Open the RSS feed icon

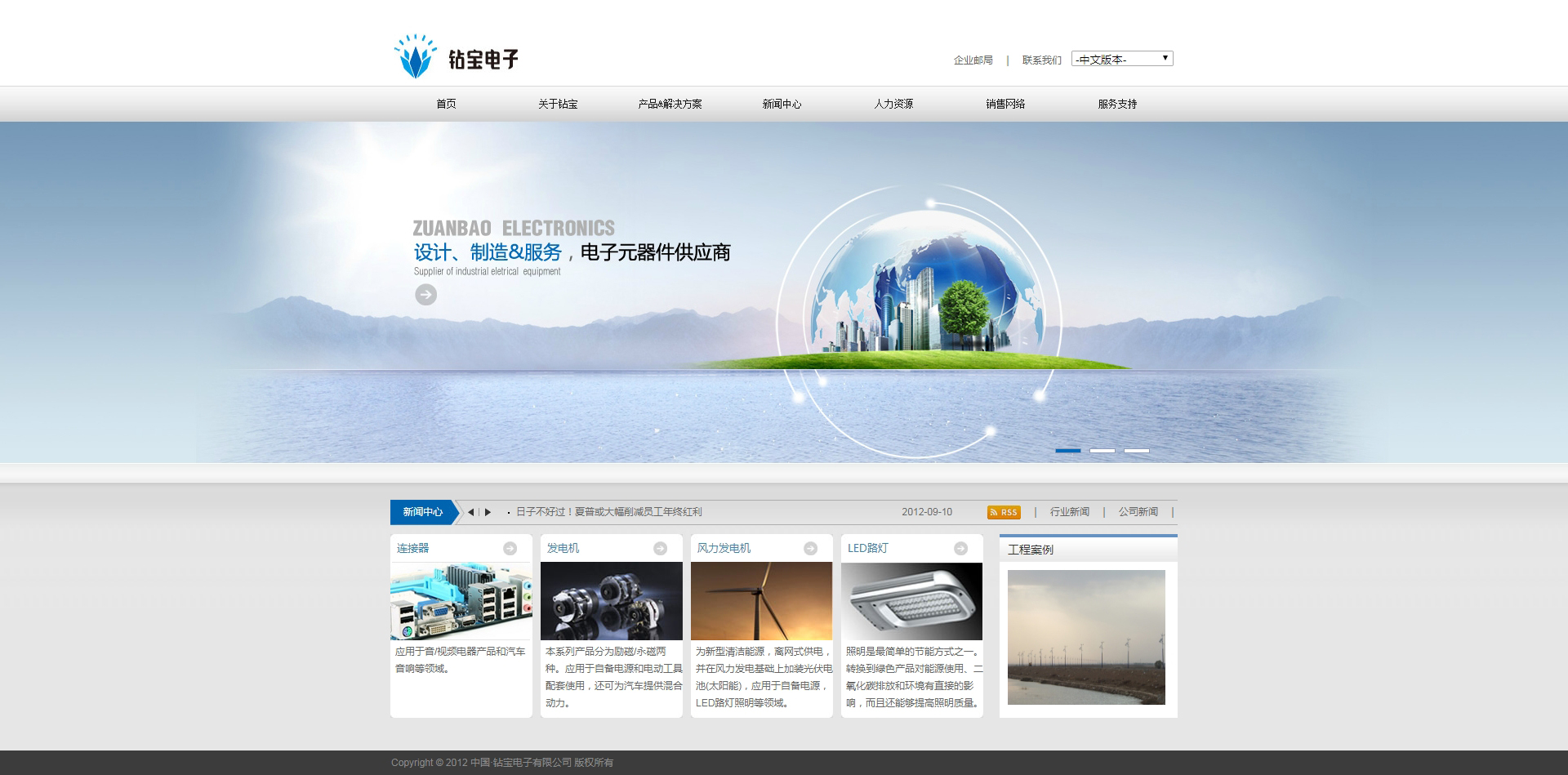click(1004, 512)
